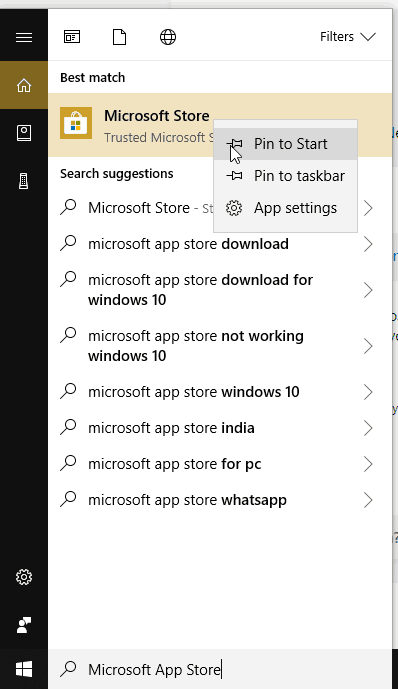Click the search box containing 'Microsoft App Store'
Viewport: 398px width, 689px height.
[x=220, y=669]
